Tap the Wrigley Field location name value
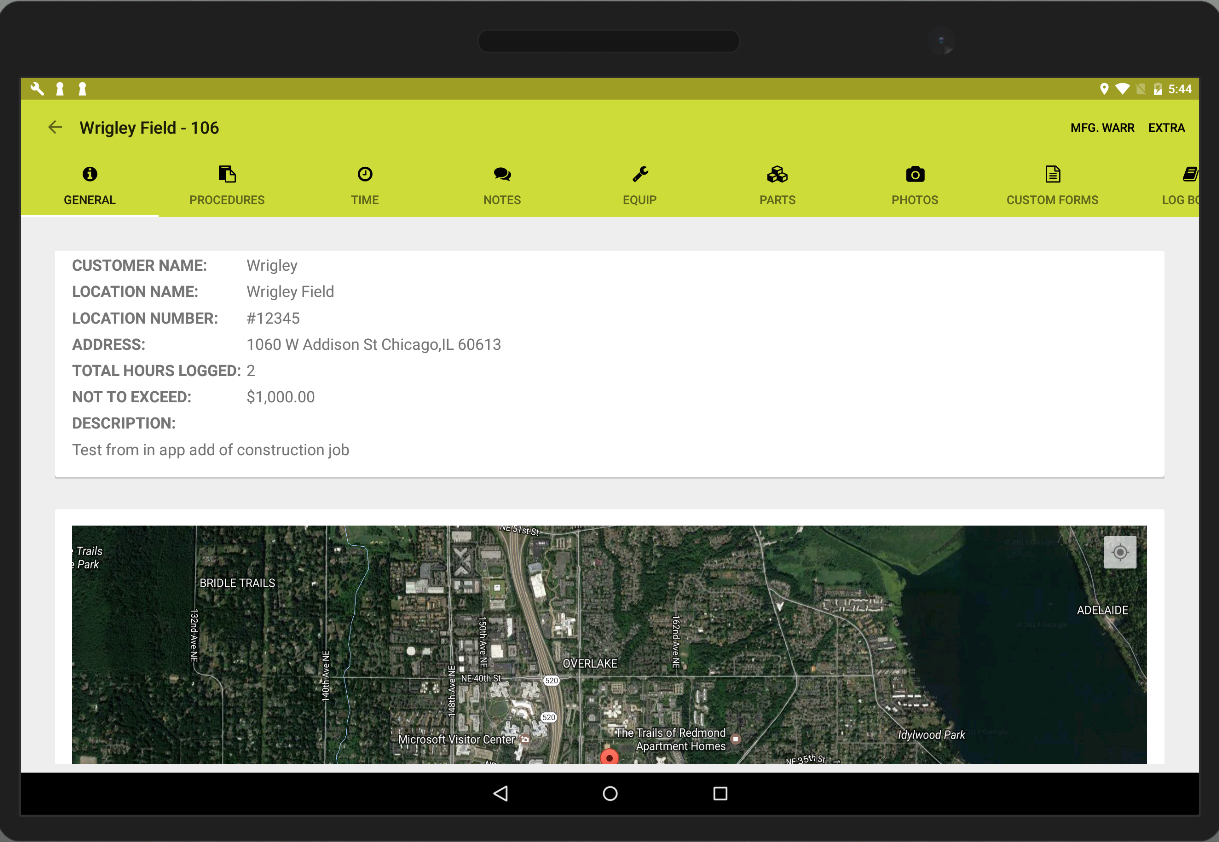The image size is (1219, 842). point(290,292)
